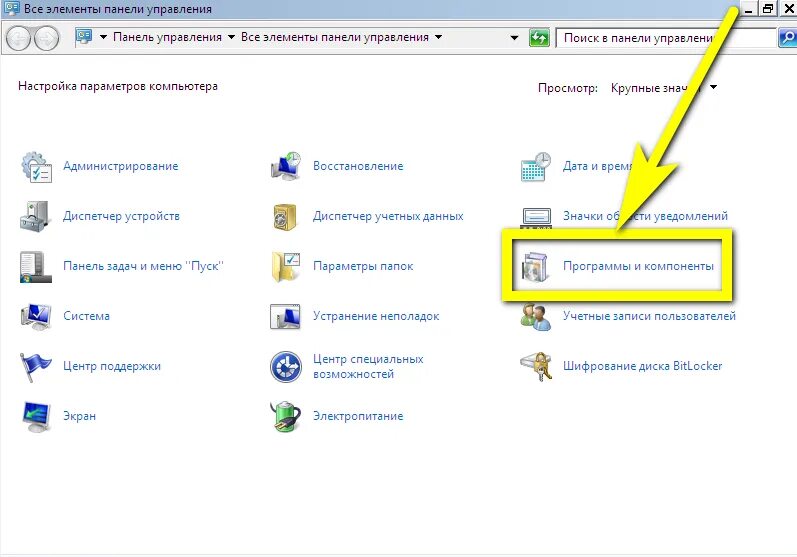Open the Дата и время link
The height and width of the screenshot is (557, 797).
tap(598, 166)
